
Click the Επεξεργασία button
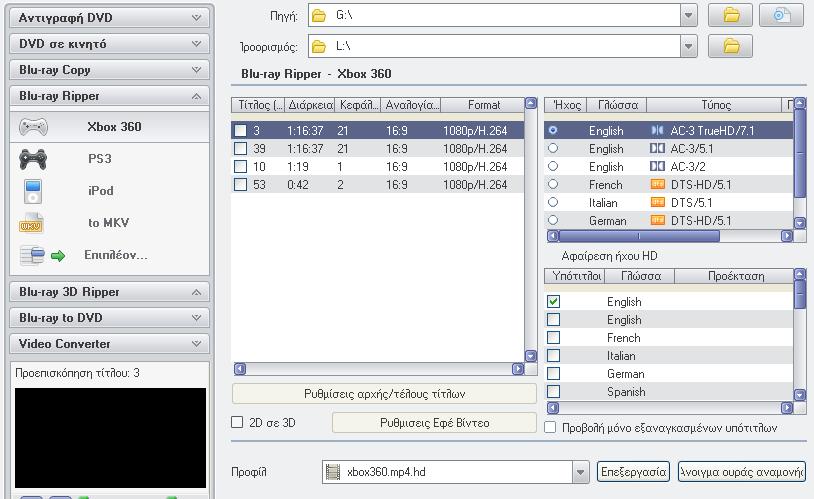click(633, 472)
